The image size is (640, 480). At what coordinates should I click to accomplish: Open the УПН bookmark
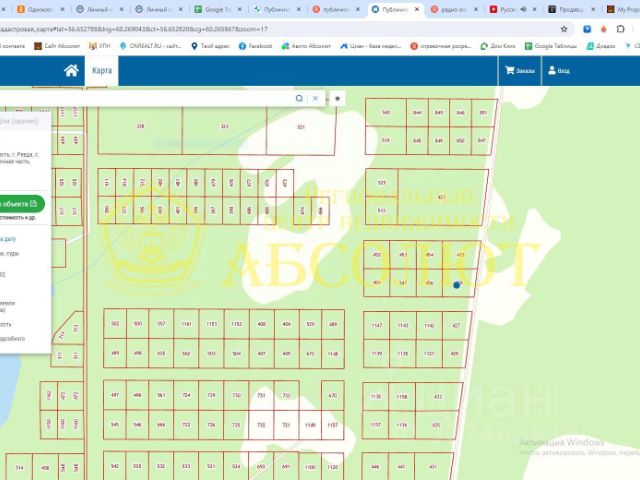[x=100, y=46]
